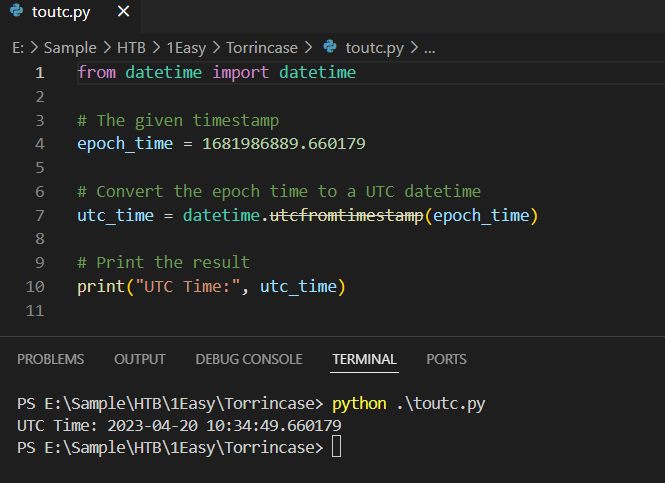Place the cursor on the utcfromtimestamp method
Image resolution: width=665 pixels, height=483 pixels.
(346, 216)
